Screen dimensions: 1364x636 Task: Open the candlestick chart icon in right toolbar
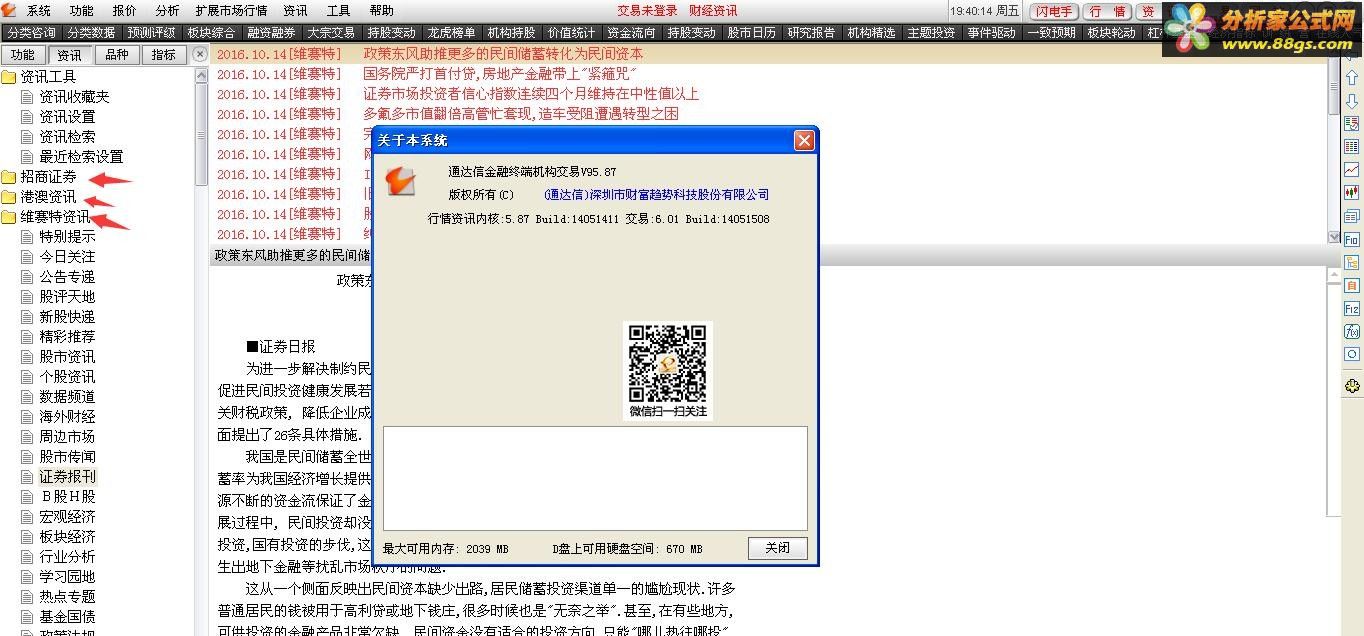pos(1352,193)
